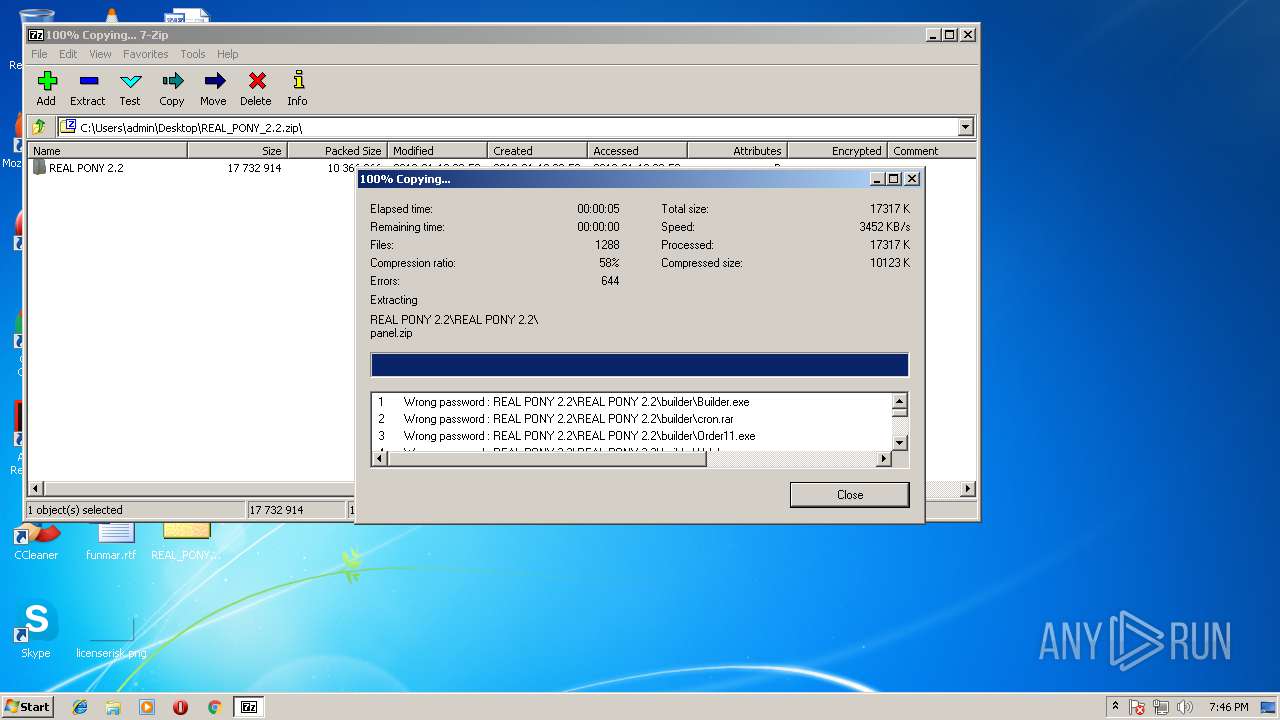Go up one folder level icon
1280x720 pixels.
[39, 127]
